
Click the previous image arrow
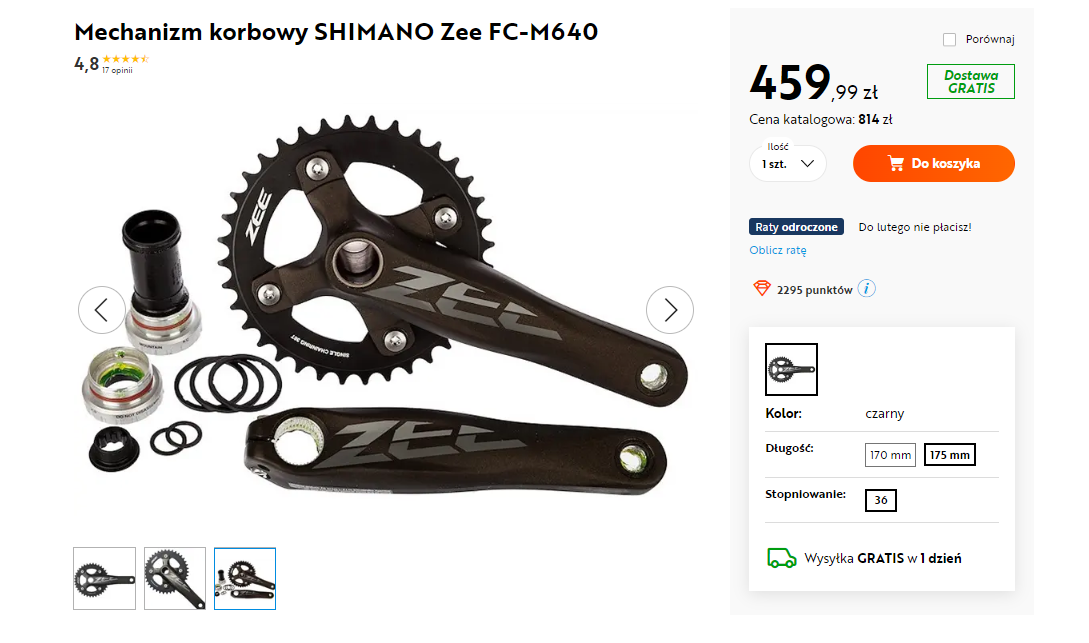tap(101, 310)
